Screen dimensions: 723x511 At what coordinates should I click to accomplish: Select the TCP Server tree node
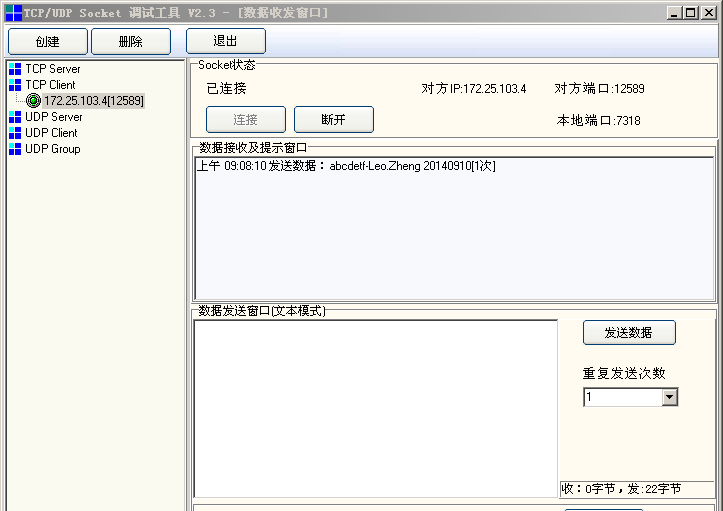coord(53,69)
